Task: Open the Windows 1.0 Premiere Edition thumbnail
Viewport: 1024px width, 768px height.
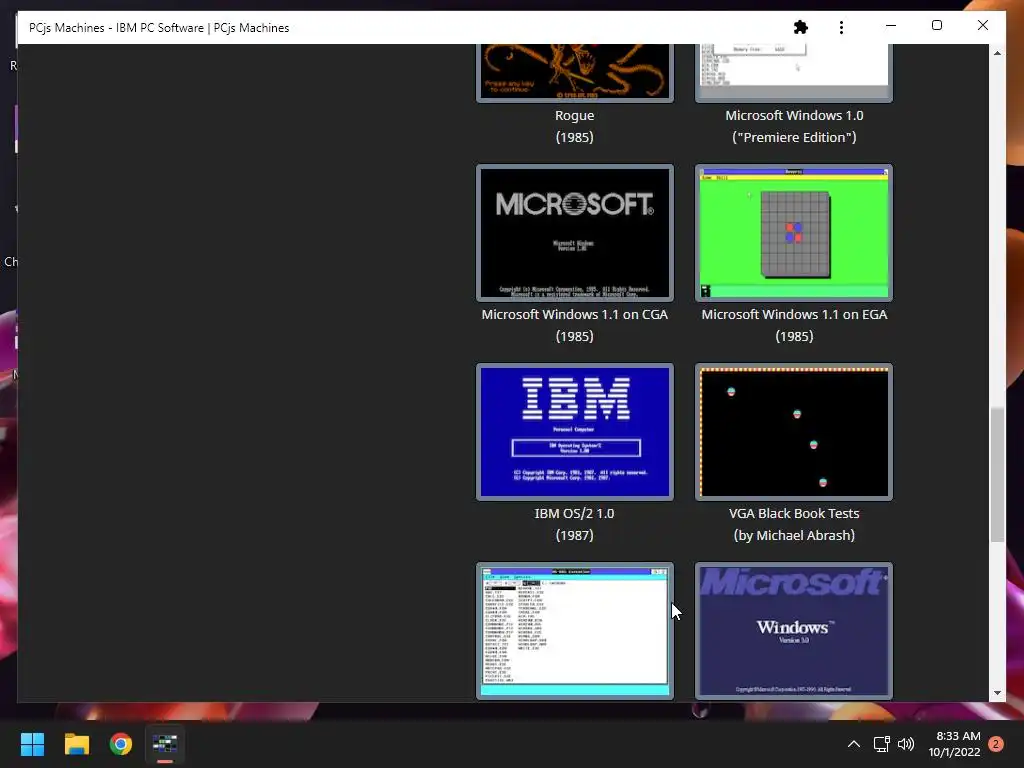Action: 793,72
